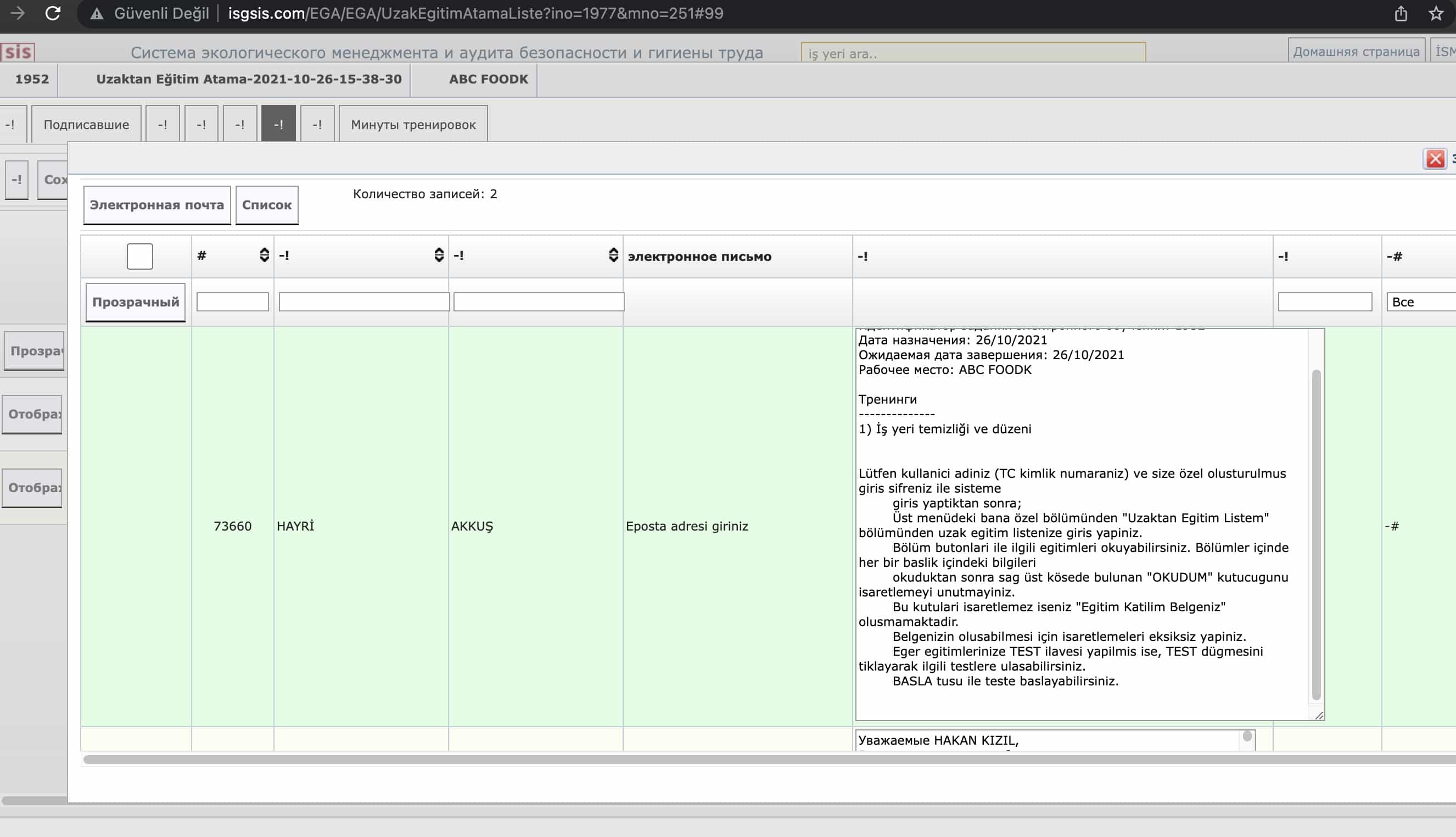Click the browser reload icon

click(53, 13)
